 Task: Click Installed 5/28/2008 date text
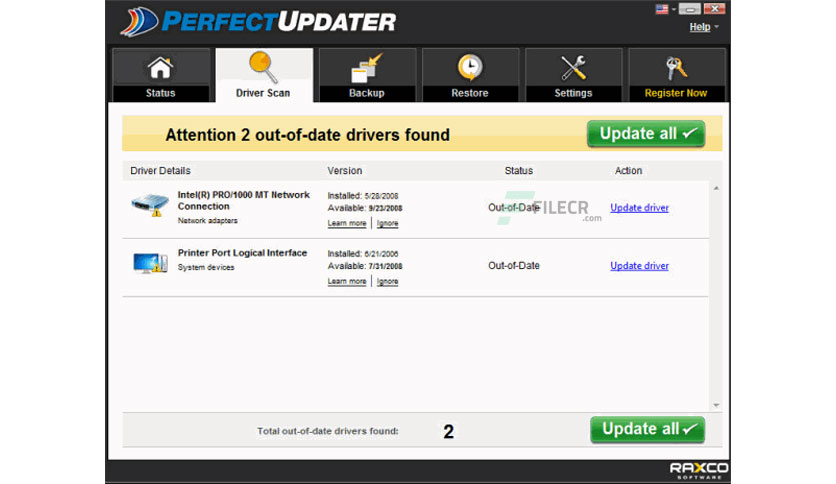(x=363, y=196)
